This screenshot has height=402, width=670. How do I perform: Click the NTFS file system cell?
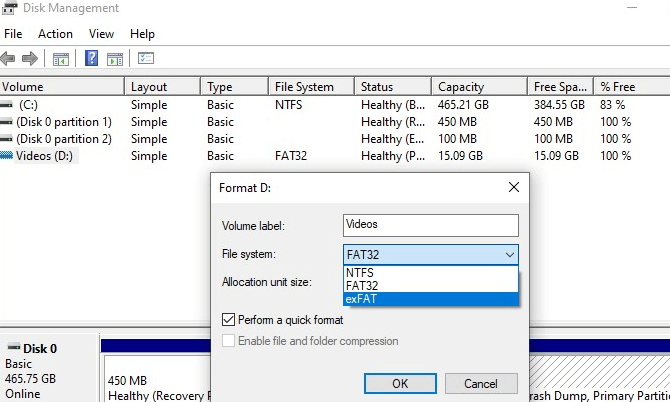click(288, 105)
